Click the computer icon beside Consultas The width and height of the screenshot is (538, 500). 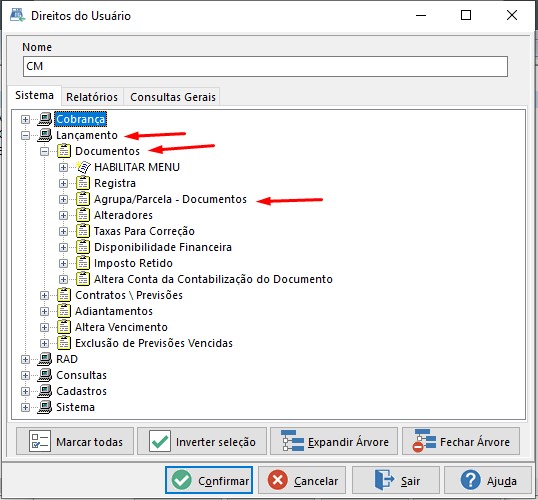click(45, 375)
